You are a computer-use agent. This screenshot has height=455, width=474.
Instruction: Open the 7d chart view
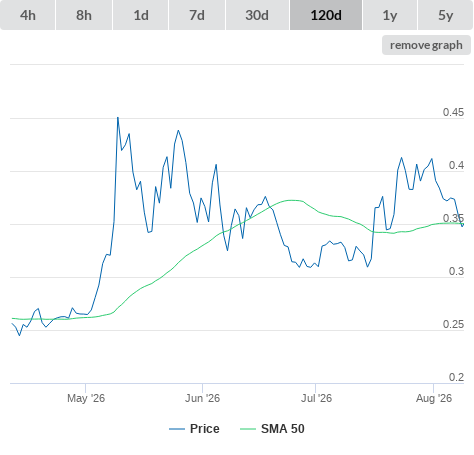197,15
